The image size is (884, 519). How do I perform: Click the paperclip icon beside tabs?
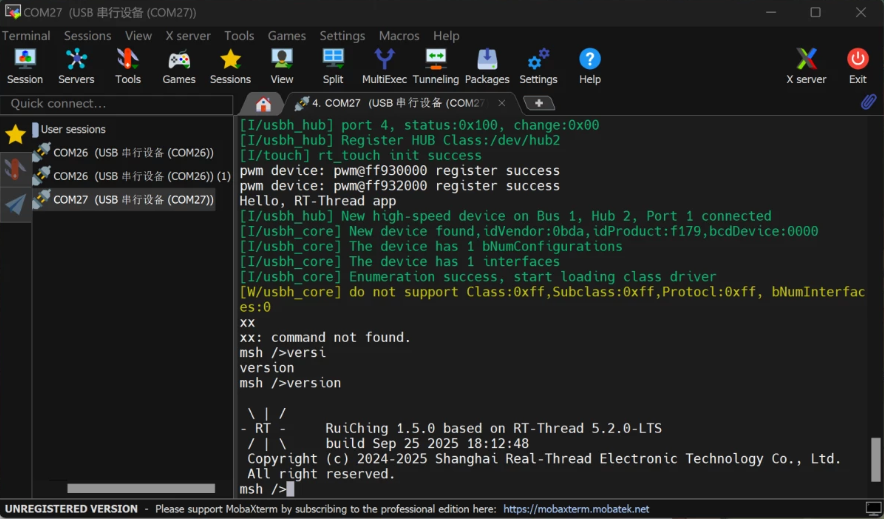[868, 102]
